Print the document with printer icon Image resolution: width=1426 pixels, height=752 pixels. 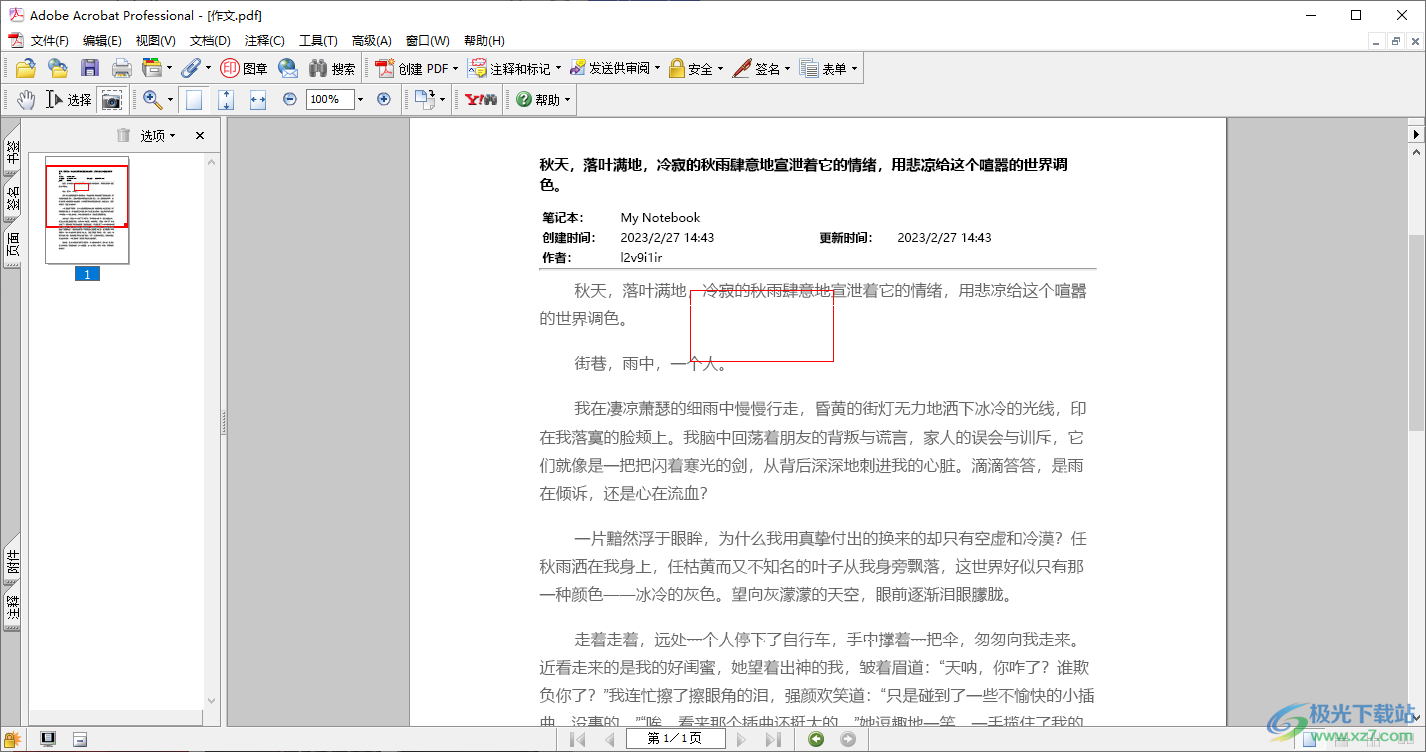121,68
